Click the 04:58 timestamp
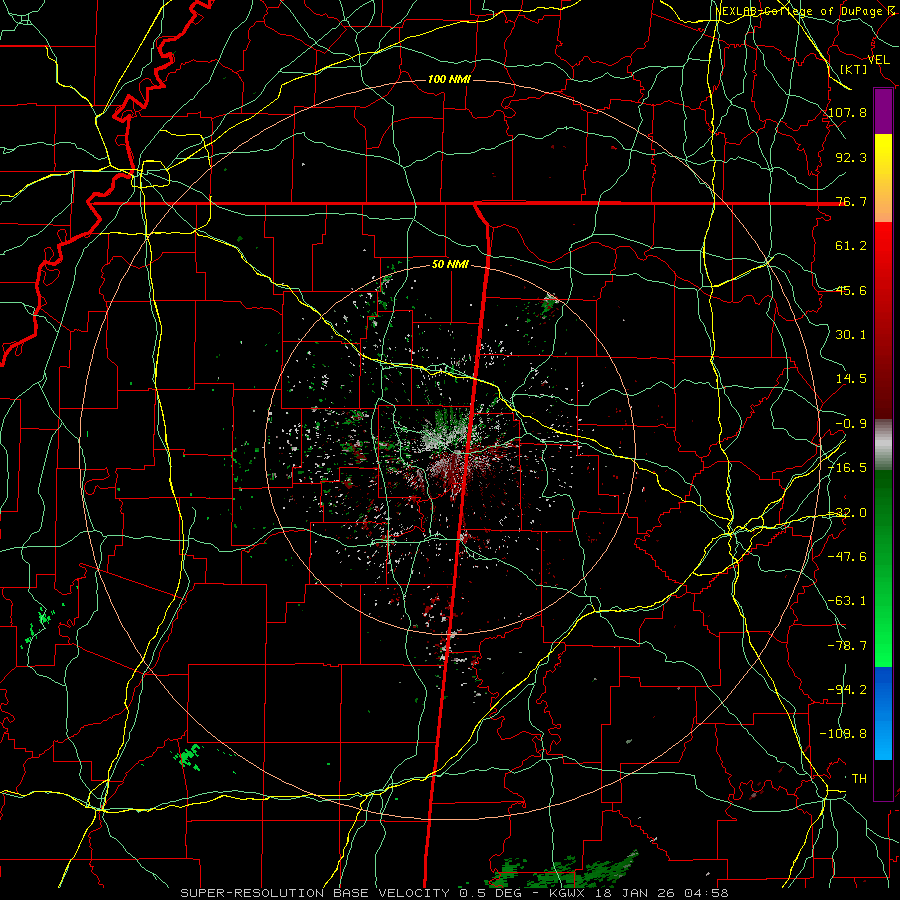Image resolution: width=900 pixels, height=900 pixels. 708,893
